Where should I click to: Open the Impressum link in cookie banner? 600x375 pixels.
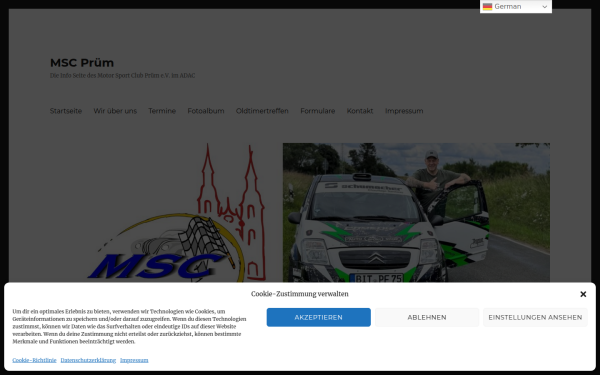[134, 360]
